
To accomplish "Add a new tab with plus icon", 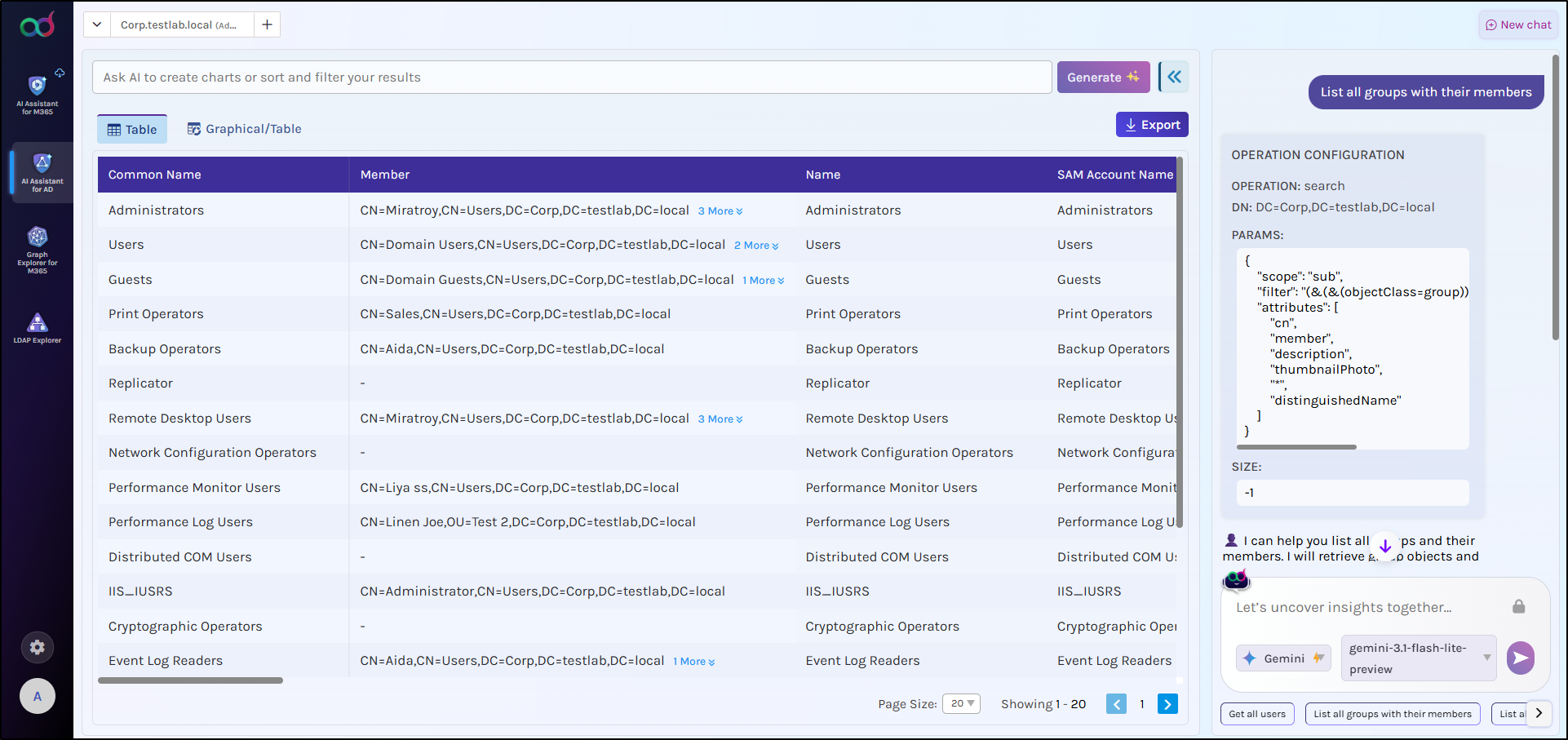I will tap(267, 24).
